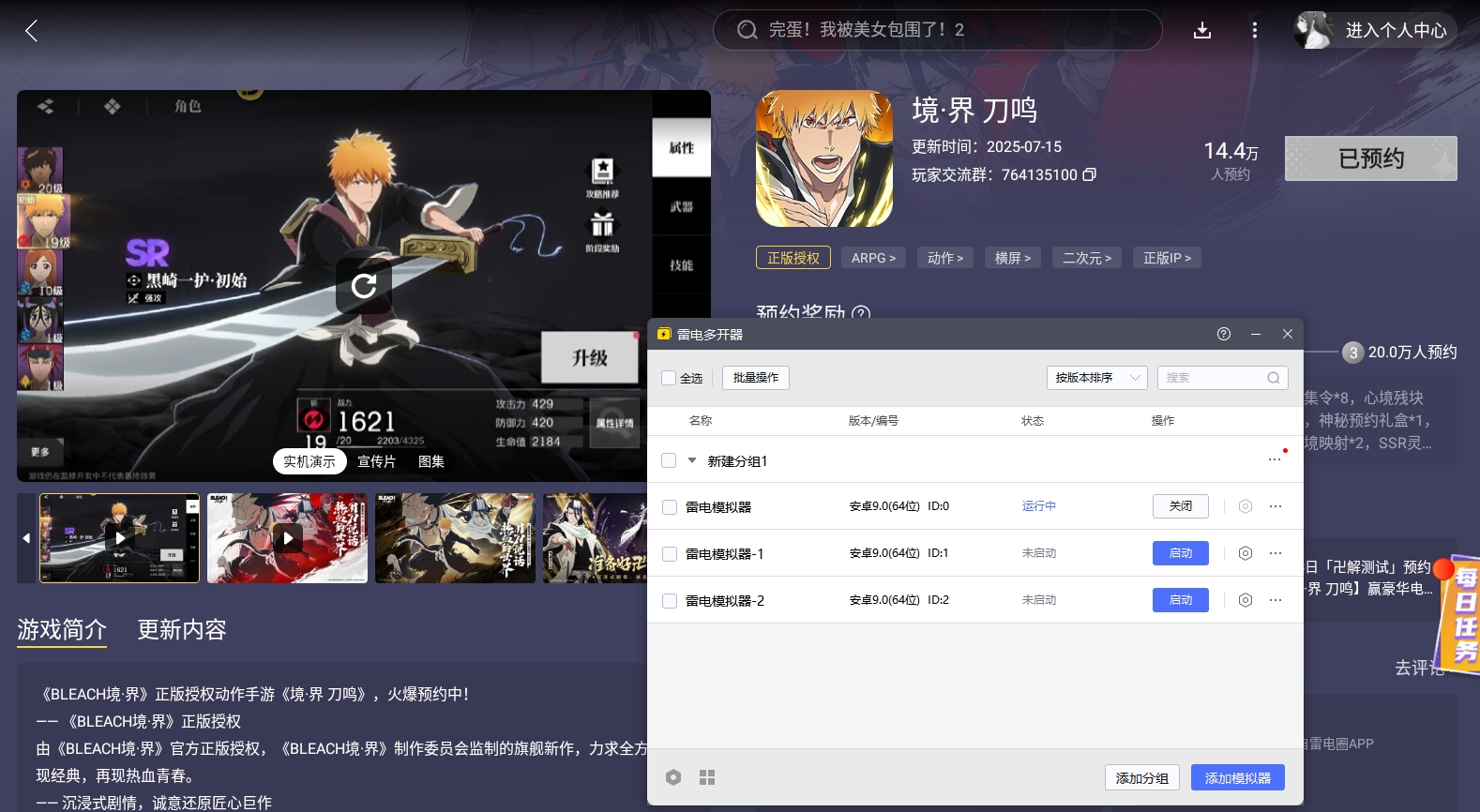
Task: Click the search icon in the multi-instance search box
Action: point(1273,378)
